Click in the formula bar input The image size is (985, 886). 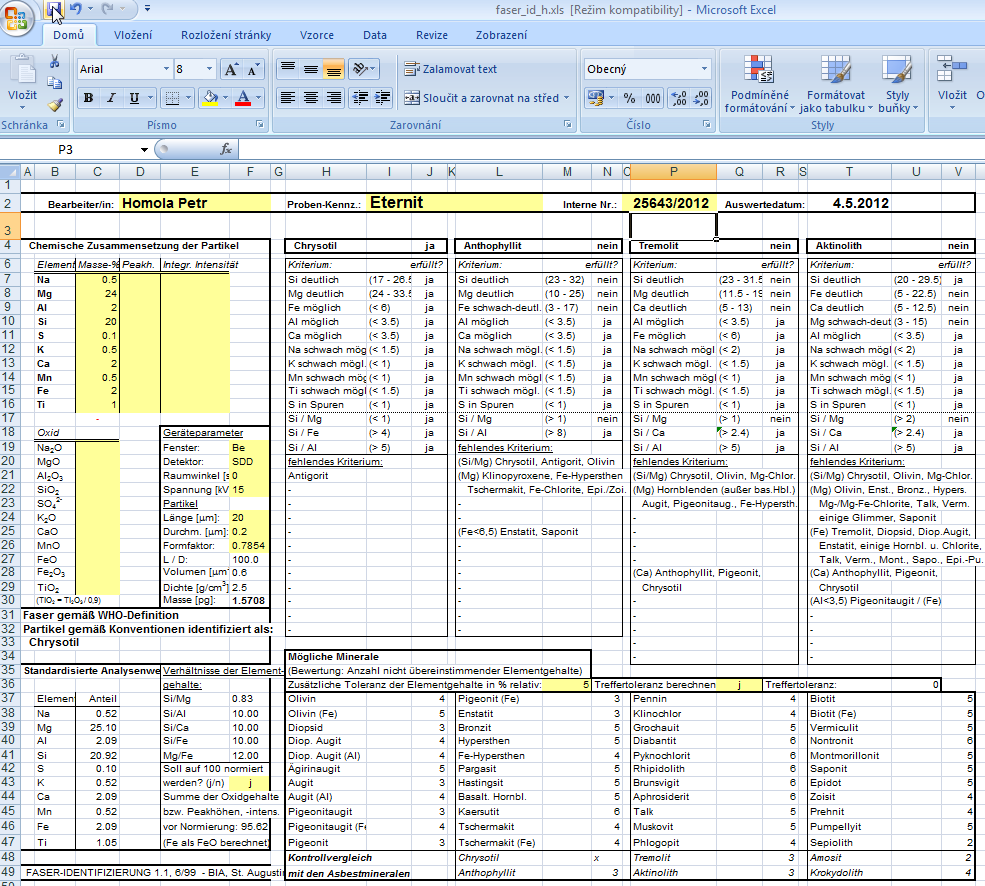point(611,150)
